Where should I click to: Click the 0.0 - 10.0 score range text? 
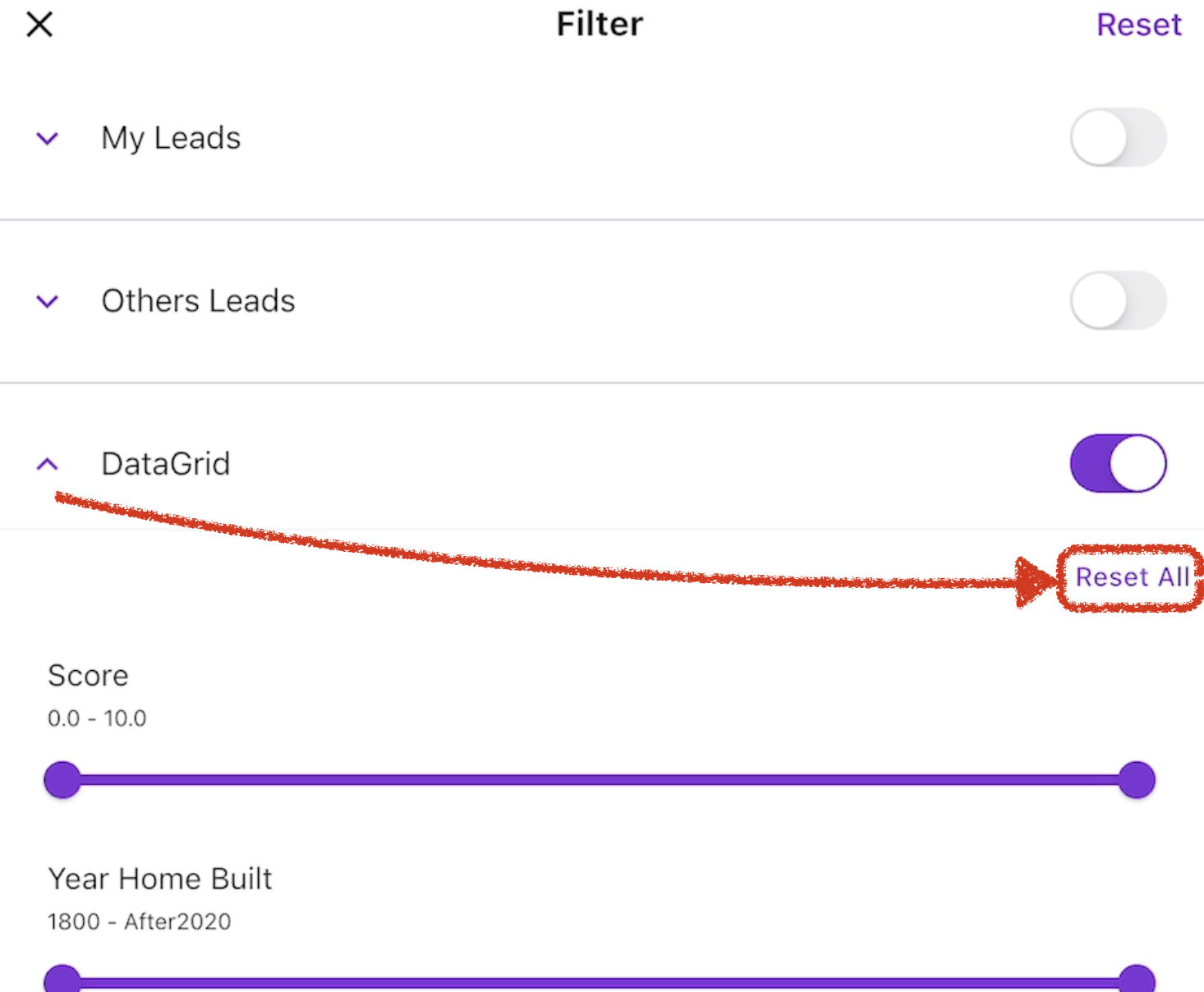97,719
